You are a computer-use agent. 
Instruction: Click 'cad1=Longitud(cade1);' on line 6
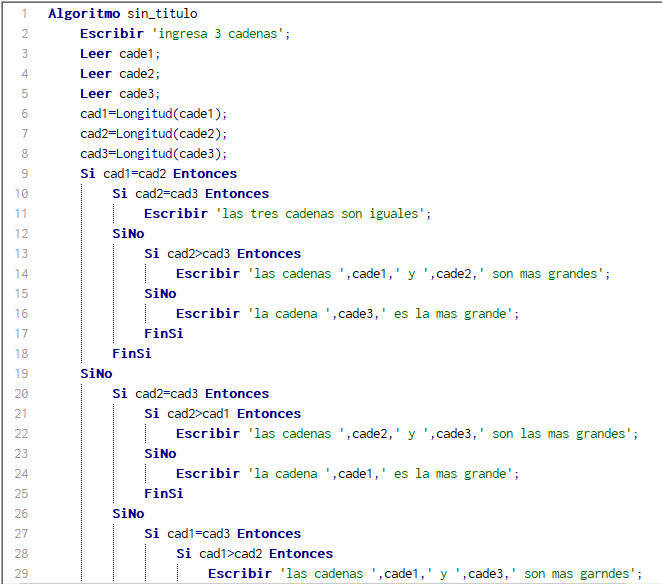pos(154,114)
